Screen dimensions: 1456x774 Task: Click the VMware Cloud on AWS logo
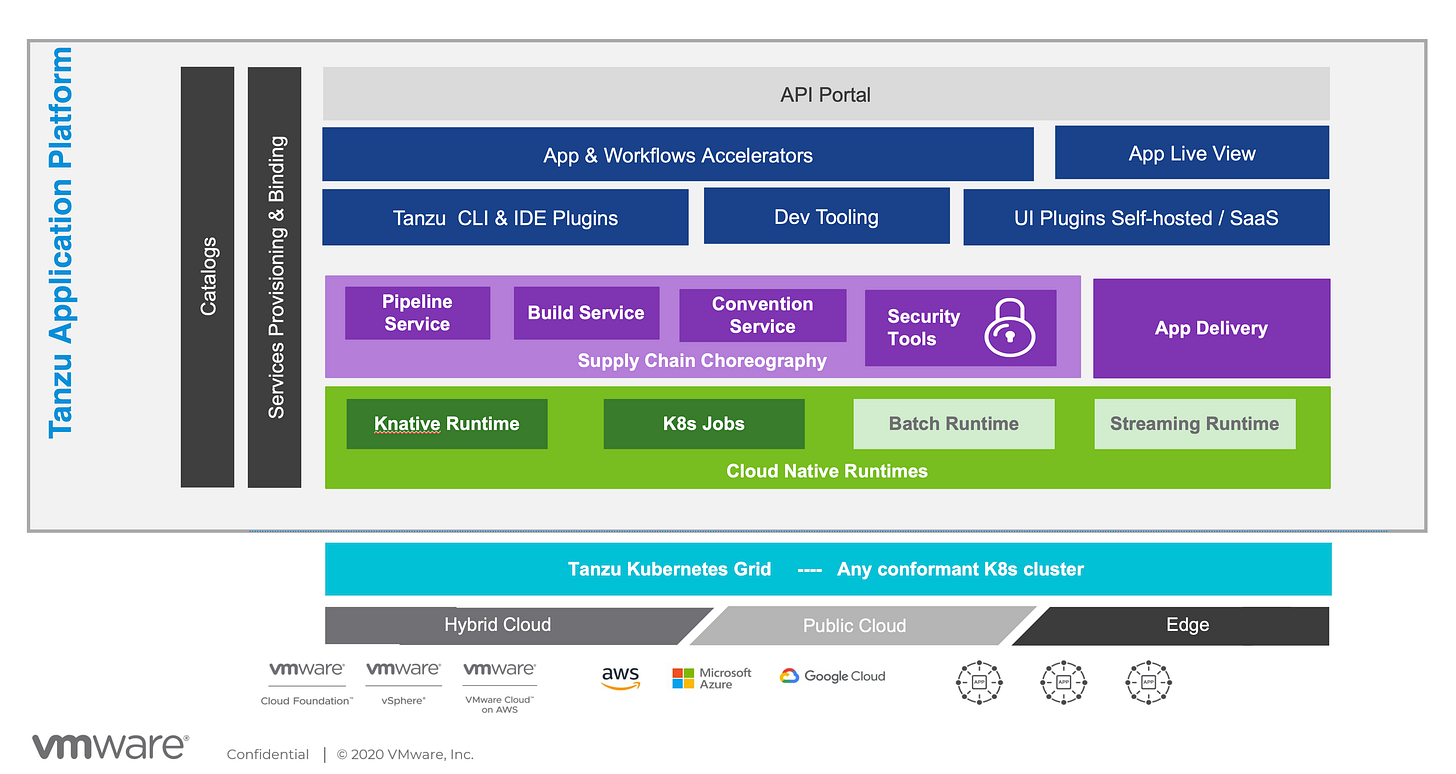click(499, 687)
